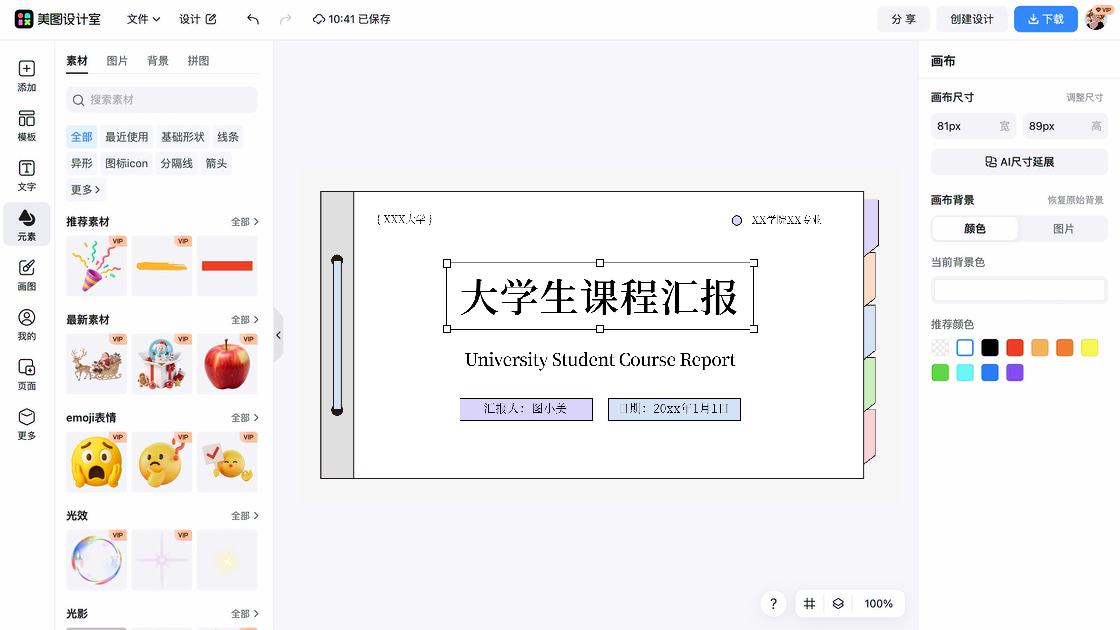Click the AI尺寸延展 button

[x=1019, y=162]
